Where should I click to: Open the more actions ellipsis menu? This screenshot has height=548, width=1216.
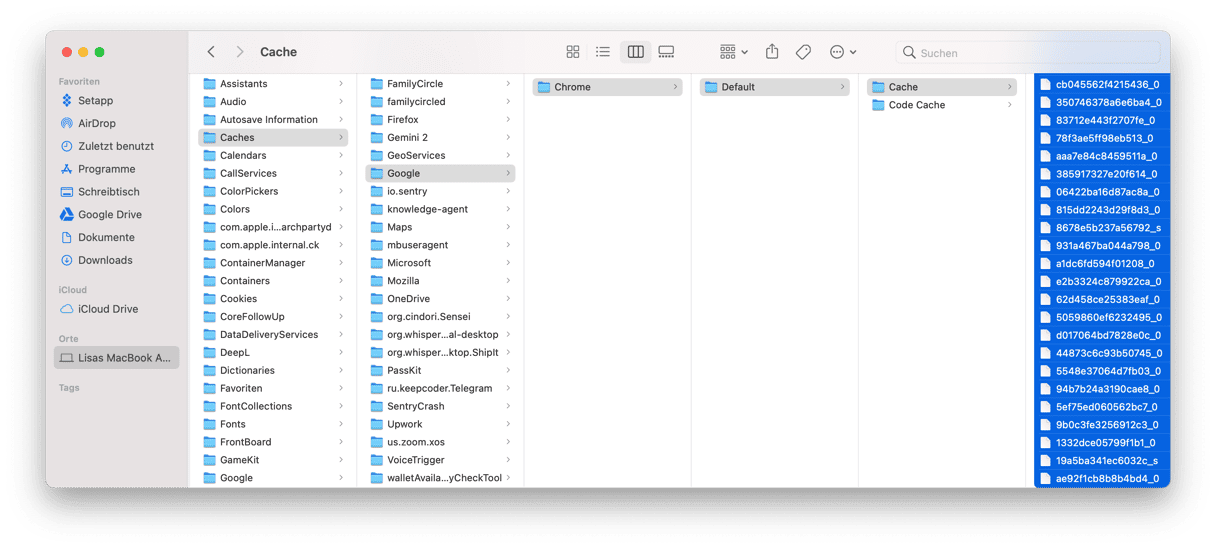842,52
